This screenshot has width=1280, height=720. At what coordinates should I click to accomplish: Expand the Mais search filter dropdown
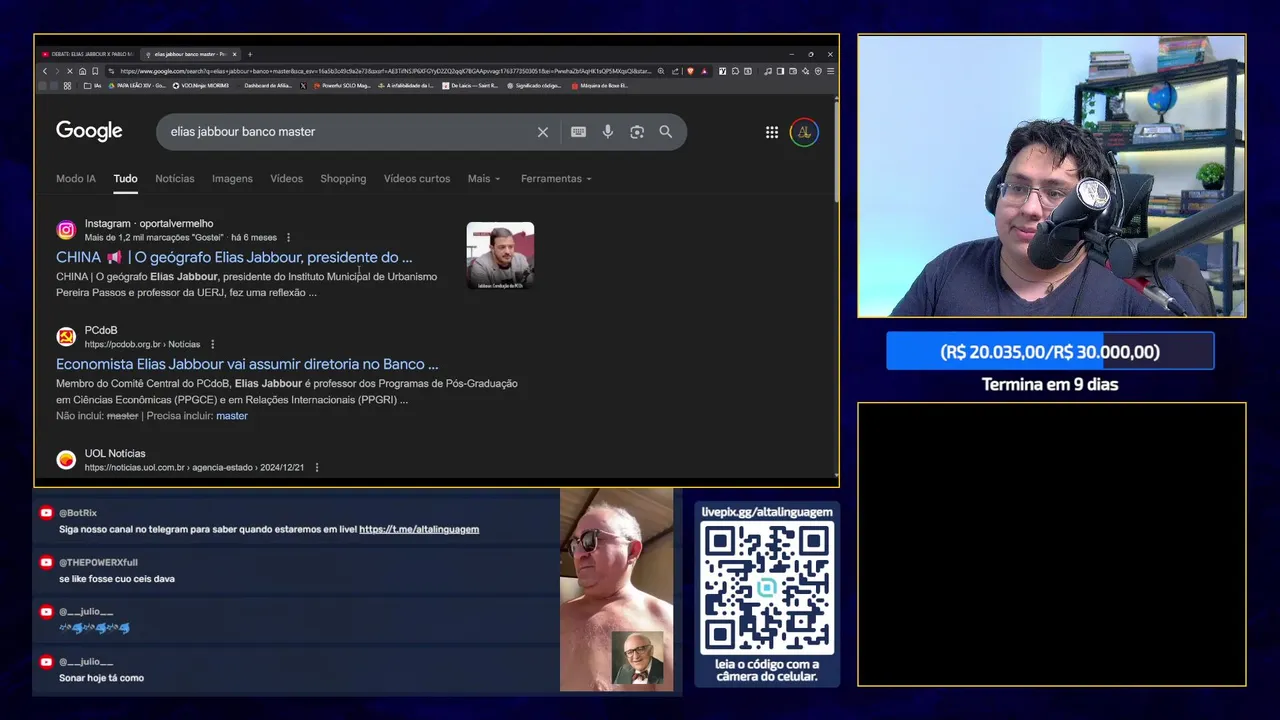484,179
